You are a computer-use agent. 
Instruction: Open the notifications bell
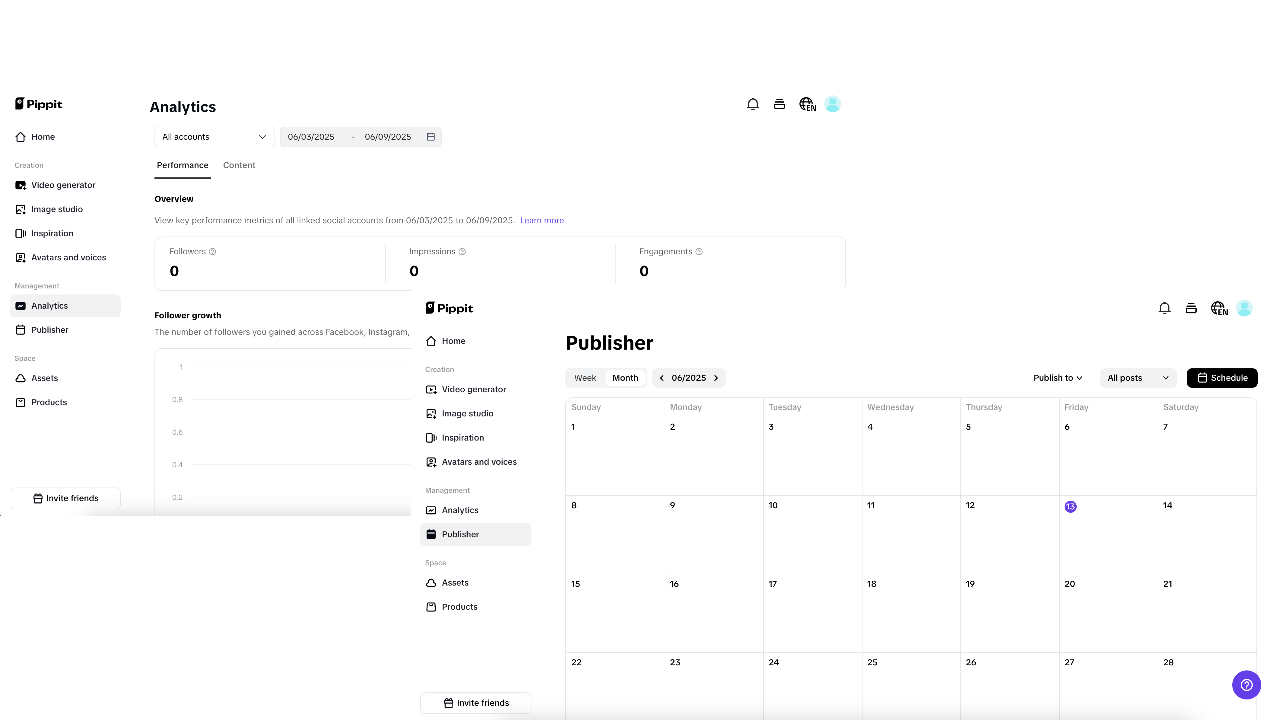[x=1164, y=308]
